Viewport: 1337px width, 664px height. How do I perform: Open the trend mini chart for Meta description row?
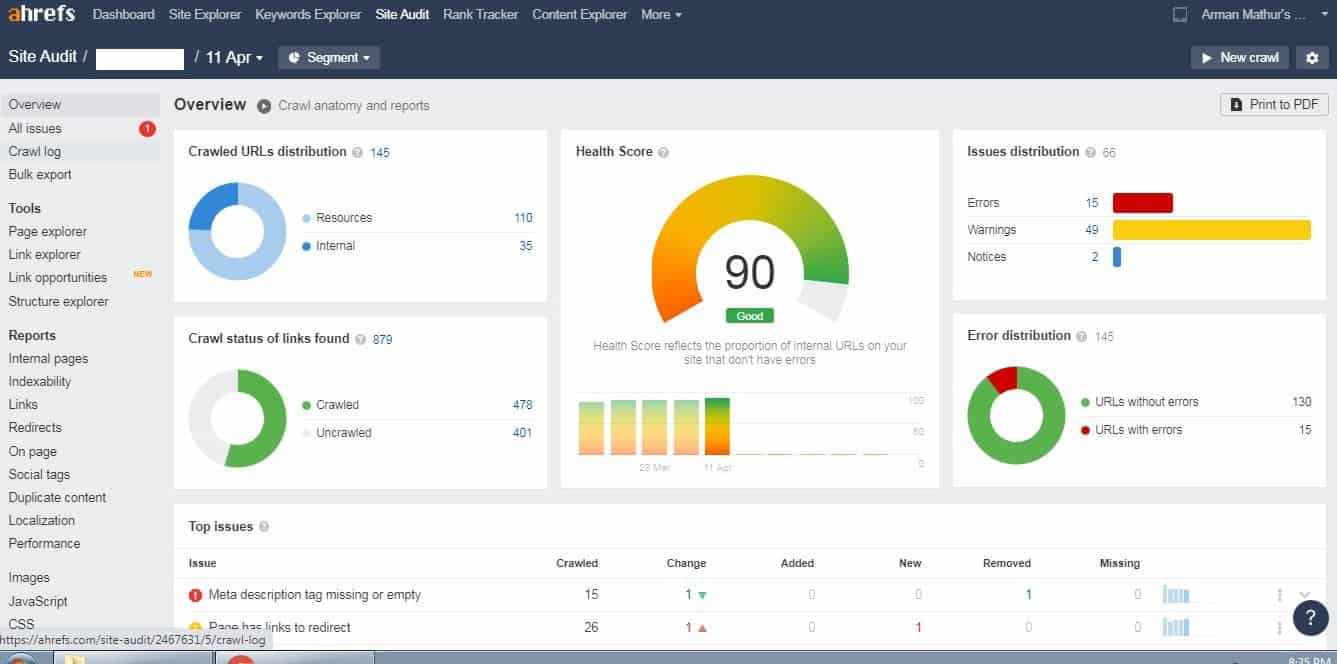(x=1176, y=595)
